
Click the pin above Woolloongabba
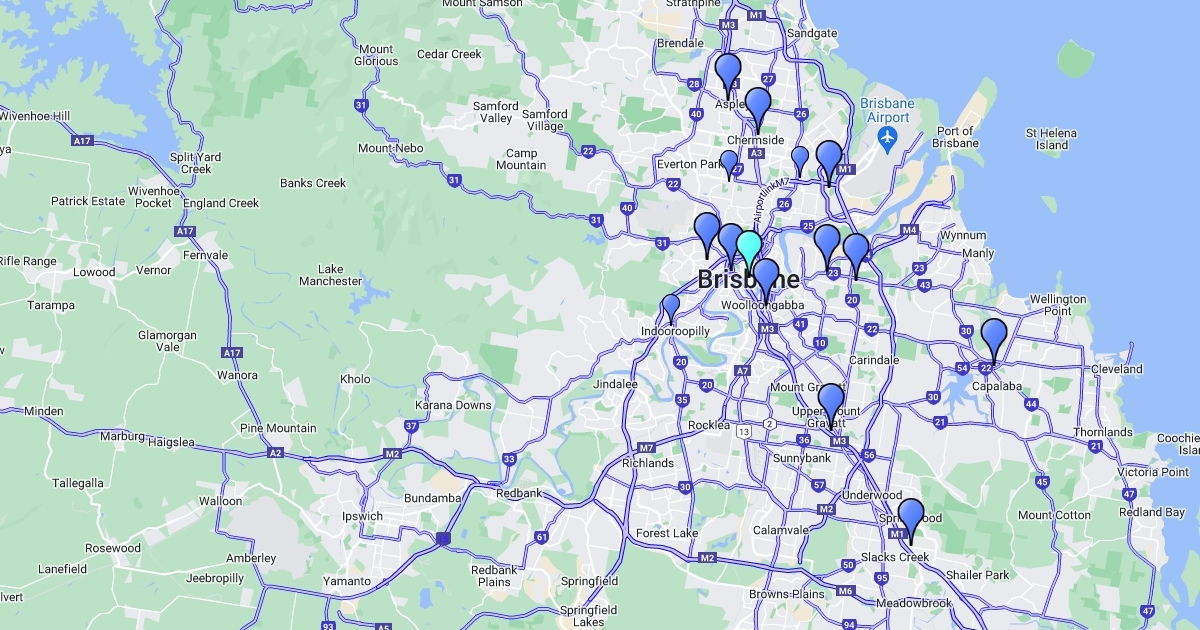pos(766,276)
